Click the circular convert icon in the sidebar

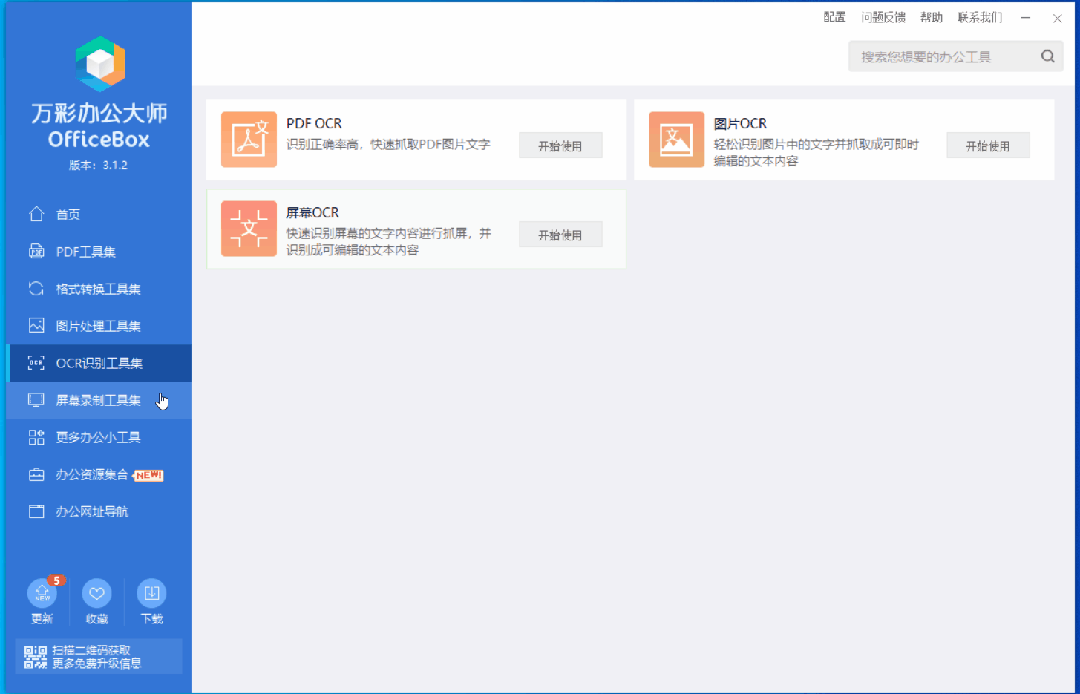click(37, 288)
